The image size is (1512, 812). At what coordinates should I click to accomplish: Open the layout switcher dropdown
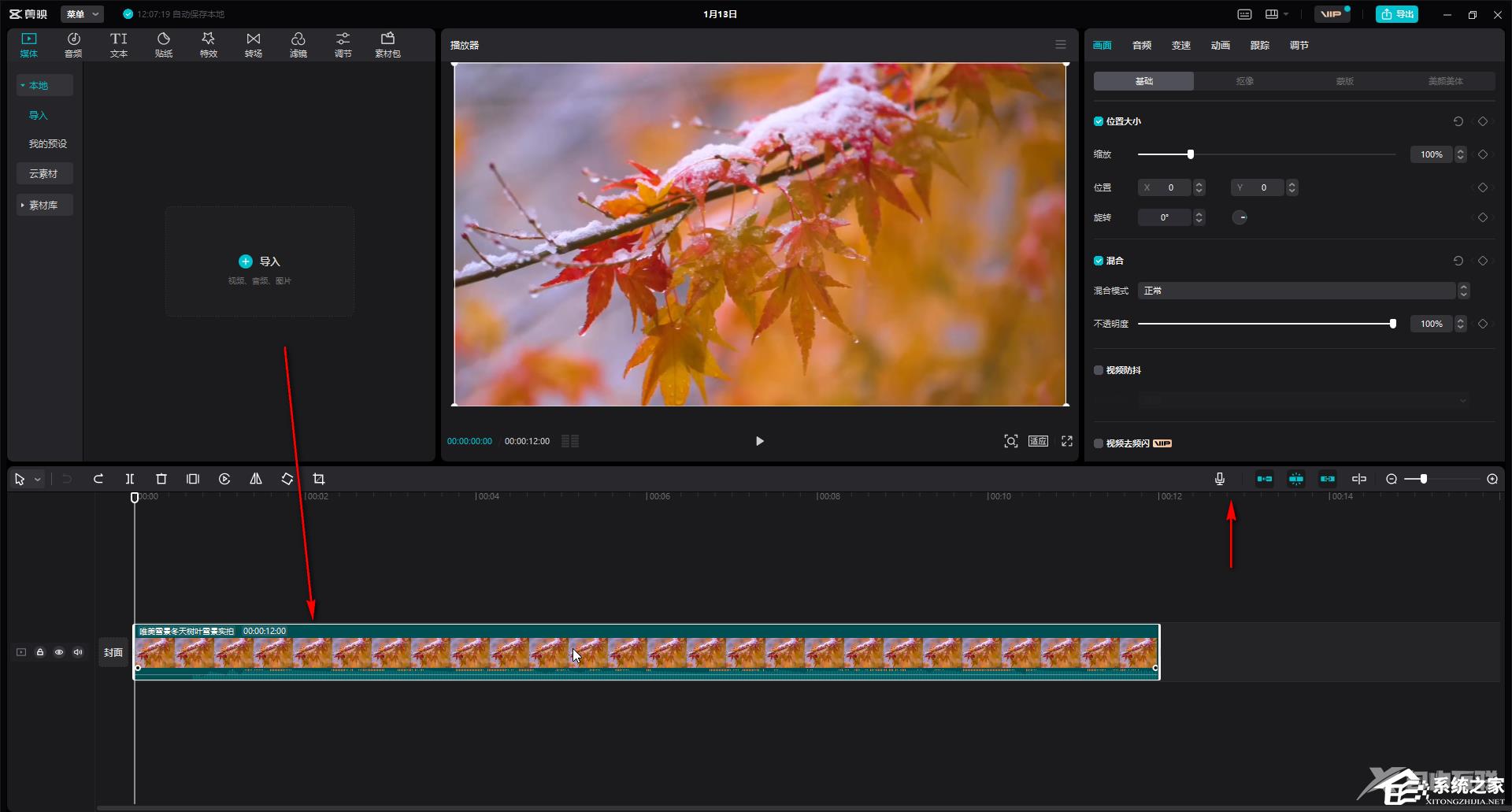click(x=1277, y=14)
